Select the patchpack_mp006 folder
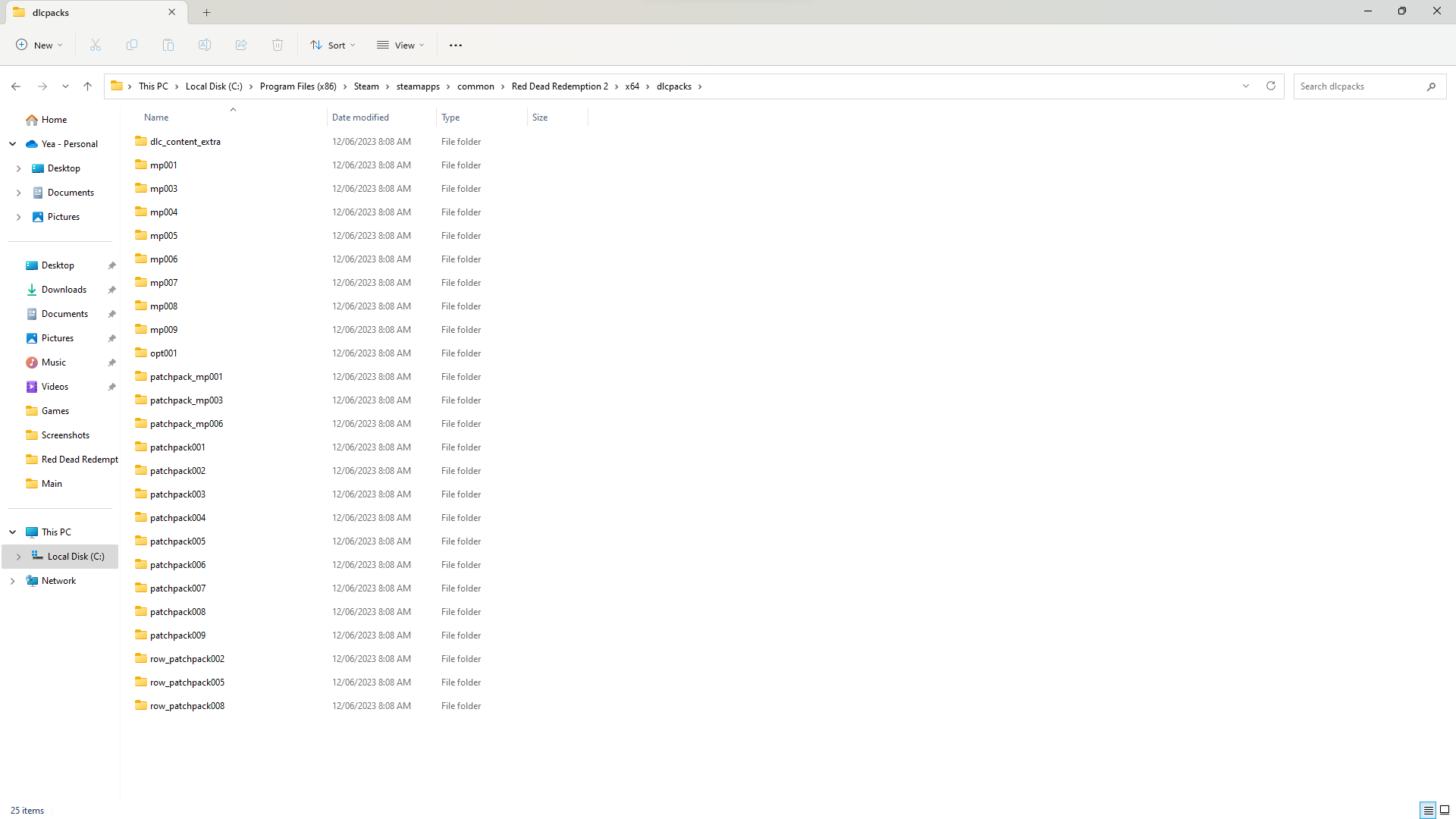The width and height of the screenshot is (1456, 819). (x=187, y=424)
